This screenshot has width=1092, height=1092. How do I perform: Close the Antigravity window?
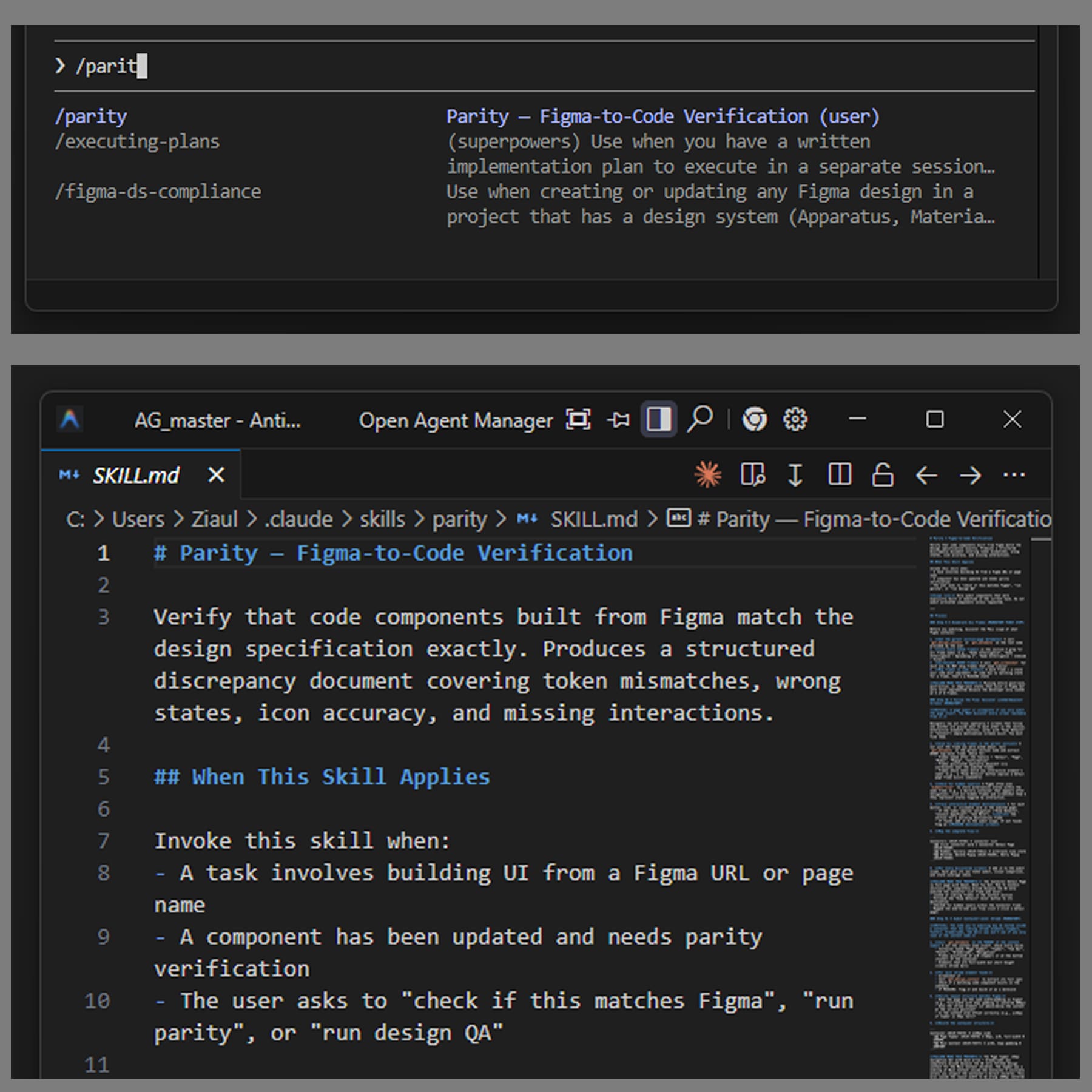pos(1012,419)
